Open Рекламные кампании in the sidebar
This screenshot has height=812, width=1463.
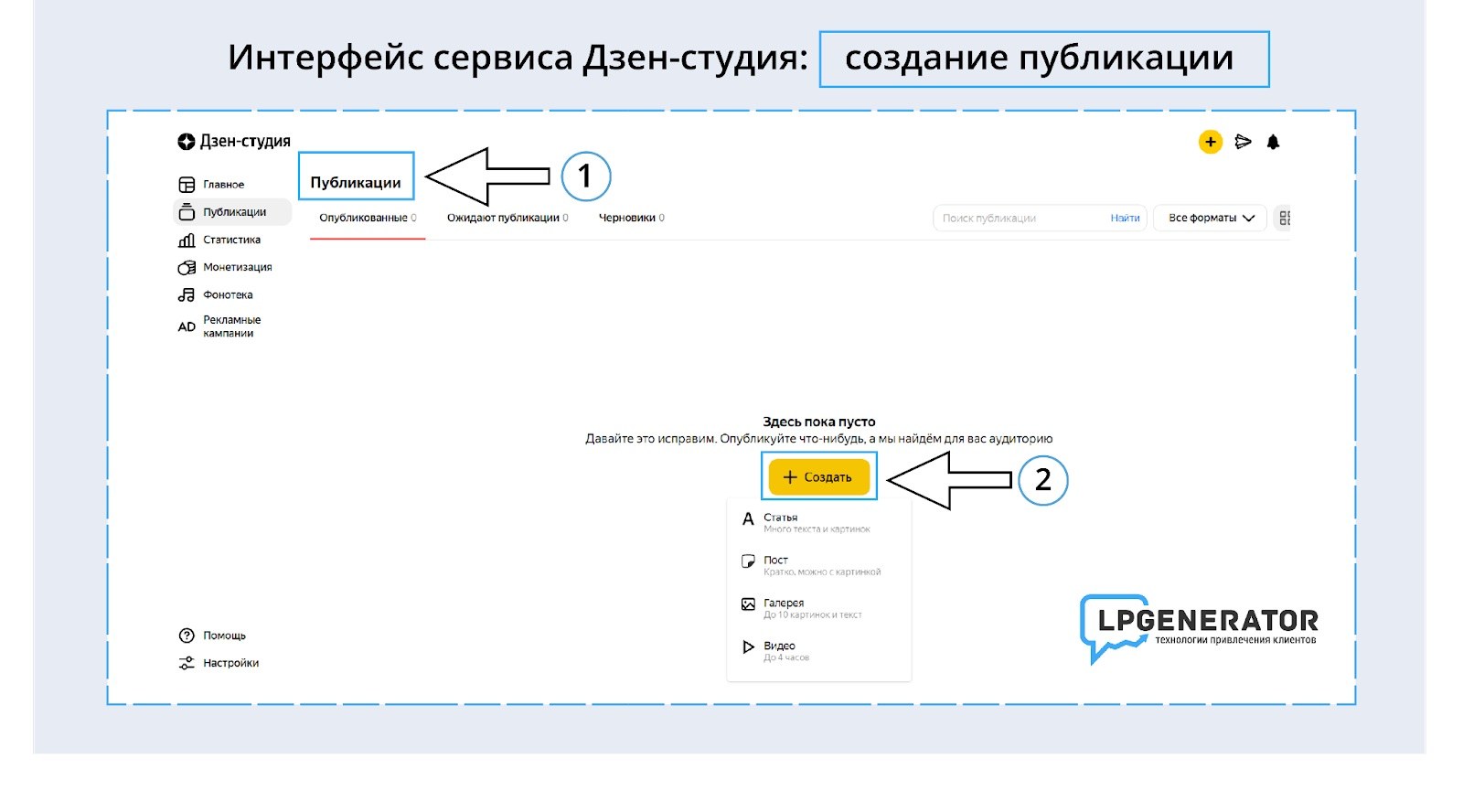click(x=231, y=326)
